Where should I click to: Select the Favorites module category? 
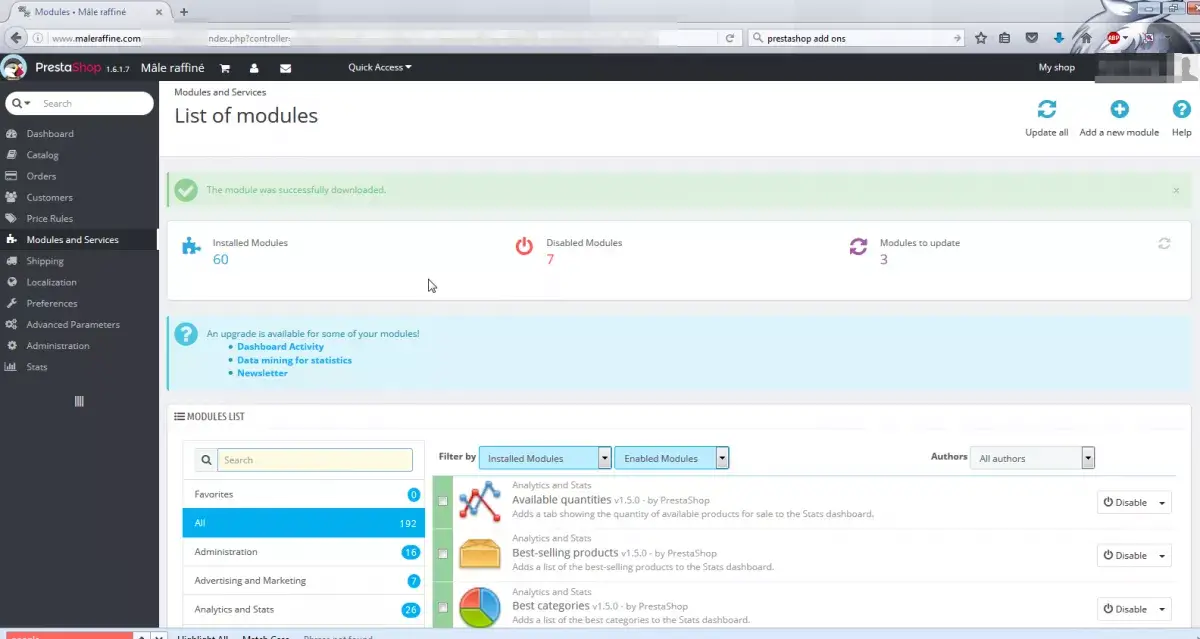pos(304,494)
